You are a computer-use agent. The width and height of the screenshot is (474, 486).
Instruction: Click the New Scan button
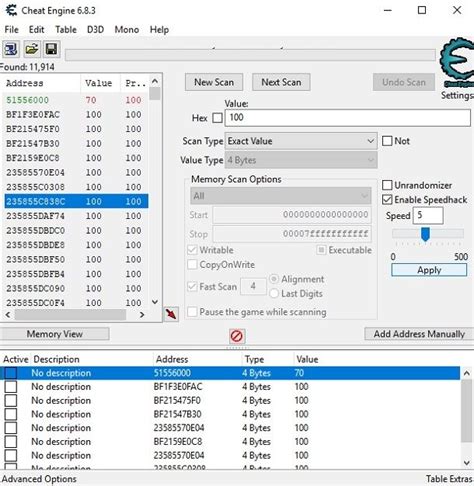click(x=214, y=82)
